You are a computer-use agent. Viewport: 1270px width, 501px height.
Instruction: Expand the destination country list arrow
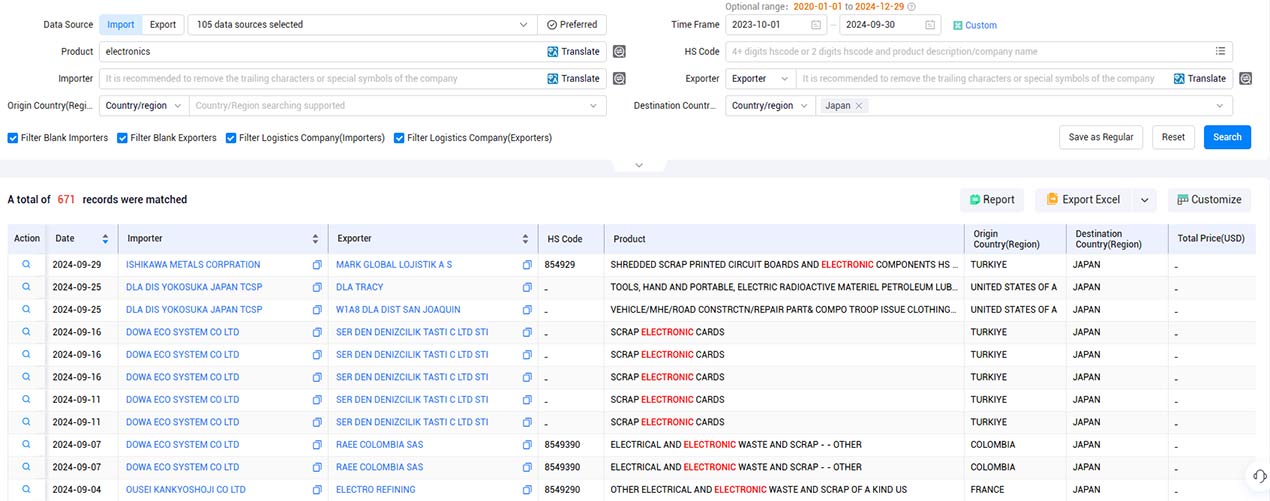(x=1220, y=106)
